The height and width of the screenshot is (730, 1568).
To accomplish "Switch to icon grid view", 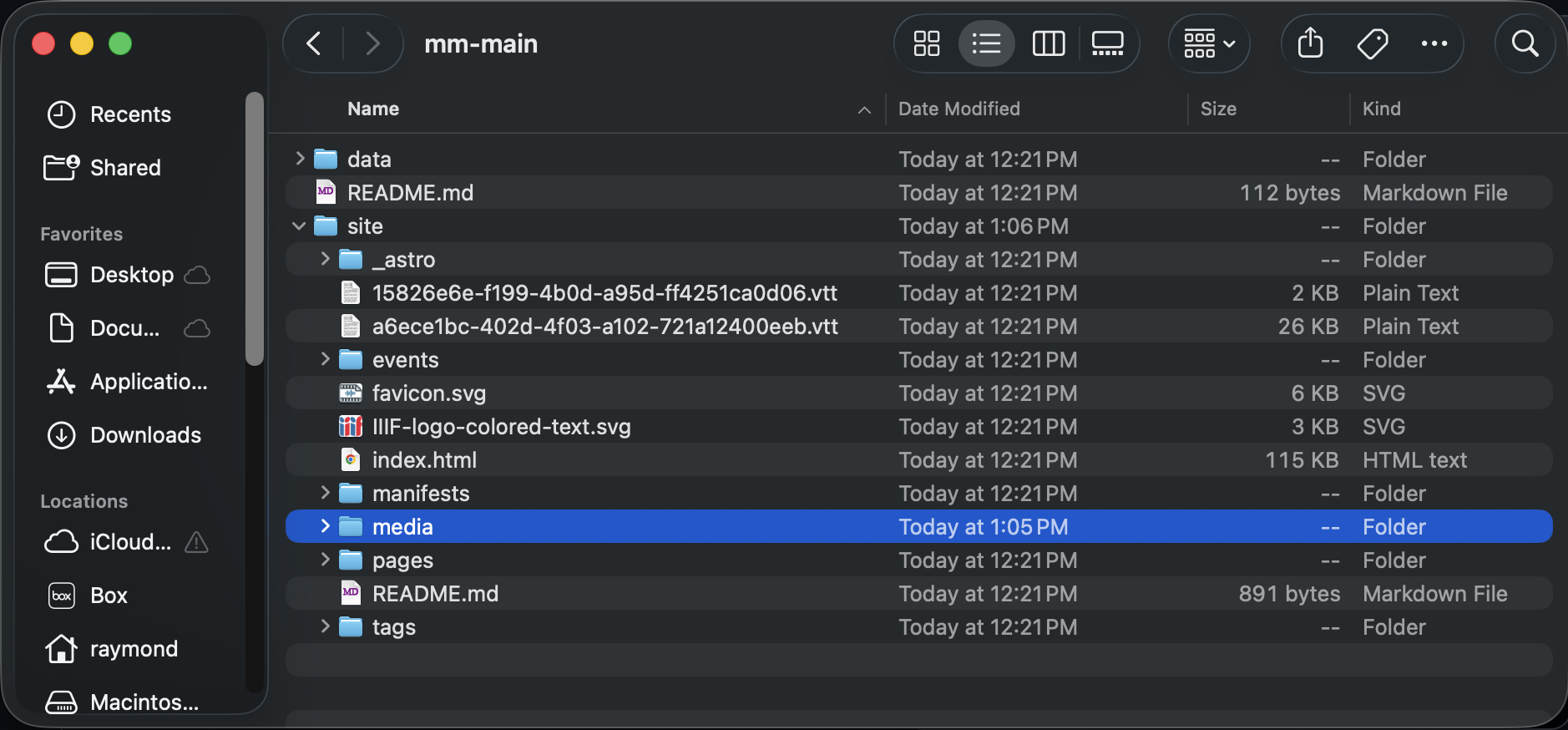I will [926, 43].
